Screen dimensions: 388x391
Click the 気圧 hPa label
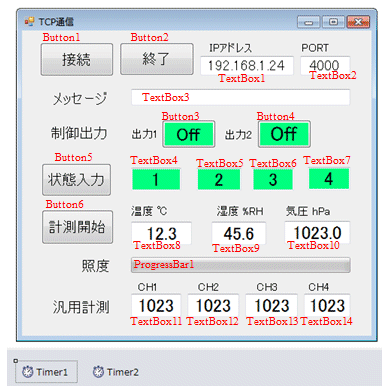(x=308, y=211)
